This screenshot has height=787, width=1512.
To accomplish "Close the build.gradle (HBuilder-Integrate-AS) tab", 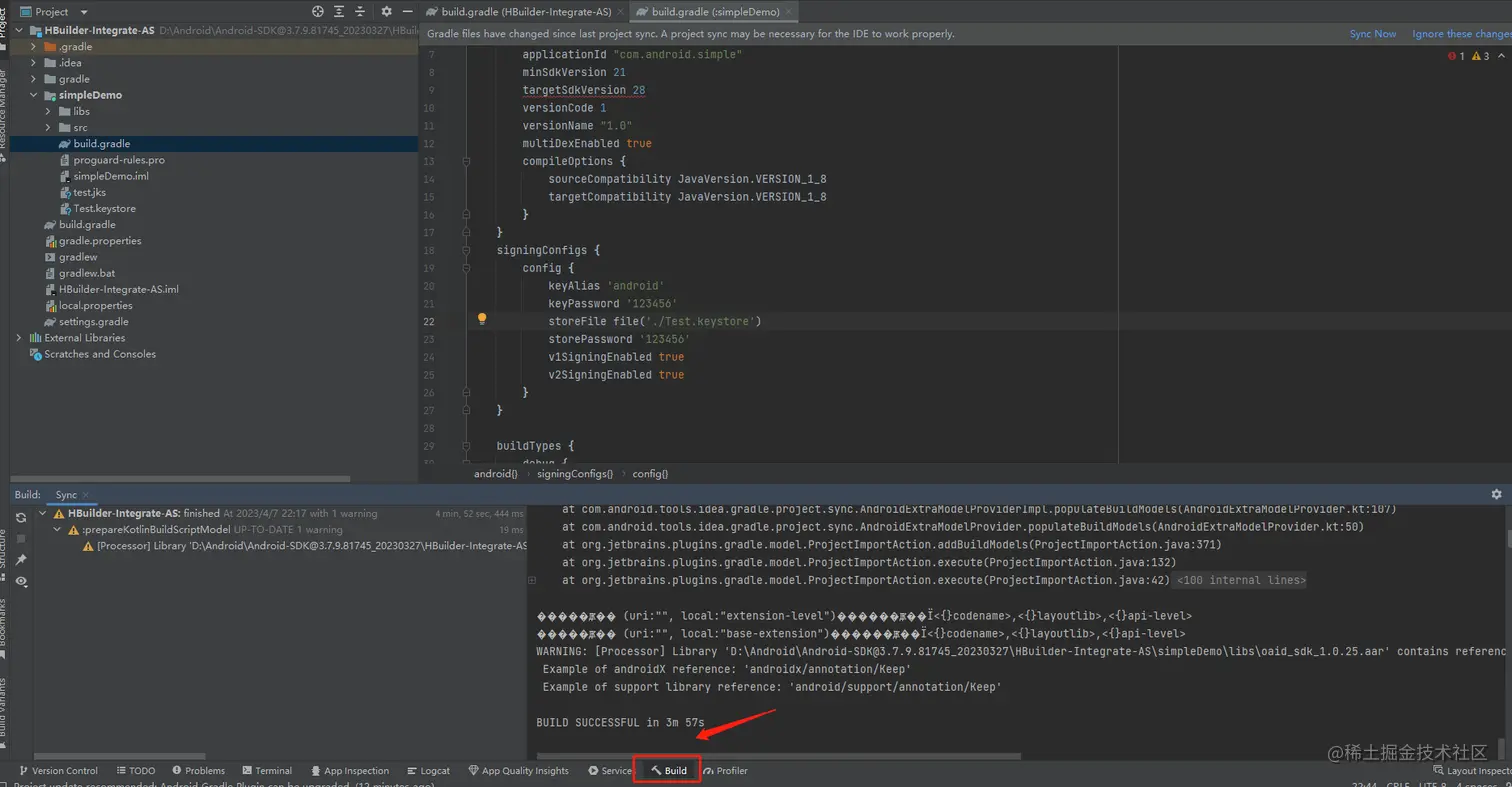I will (x=622, y=11).
